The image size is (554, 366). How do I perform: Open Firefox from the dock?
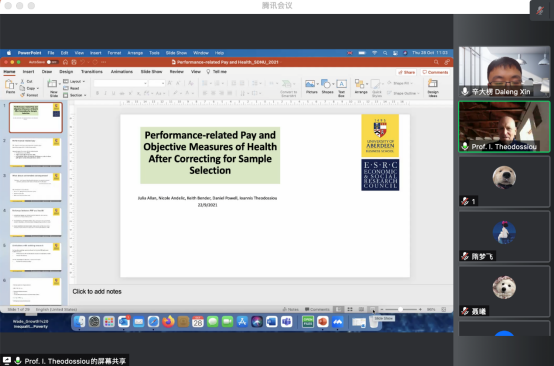pyautogui.click(x=168, y=322)
